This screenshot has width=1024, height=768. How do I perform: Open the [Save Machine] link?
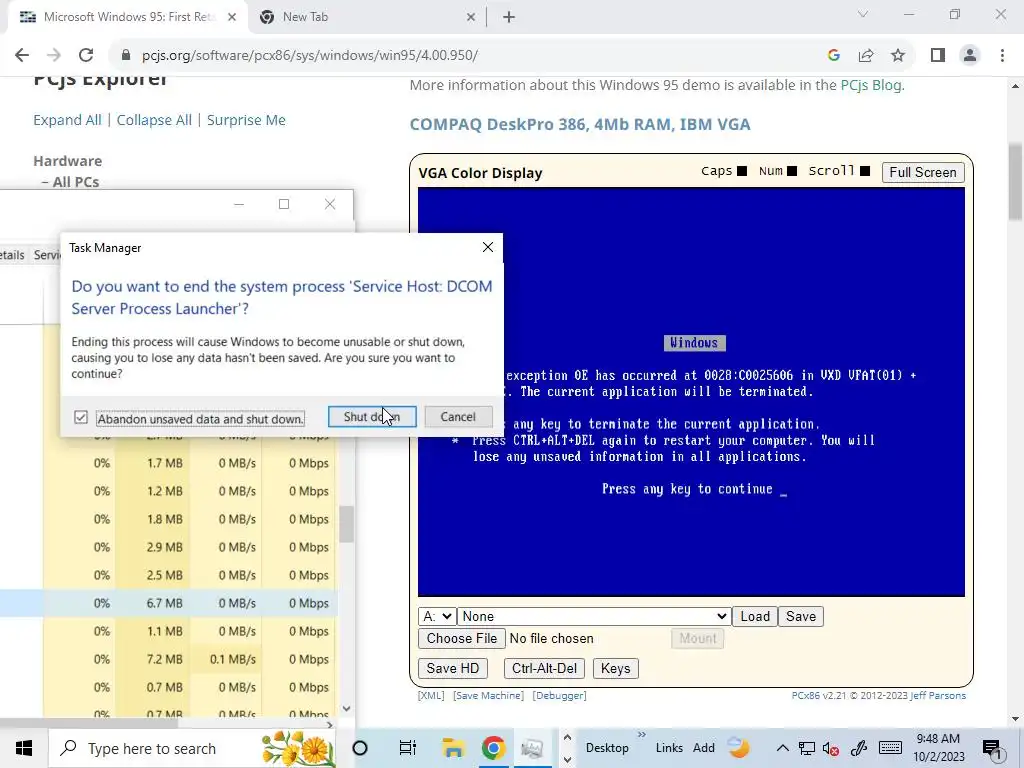point(488,696)
